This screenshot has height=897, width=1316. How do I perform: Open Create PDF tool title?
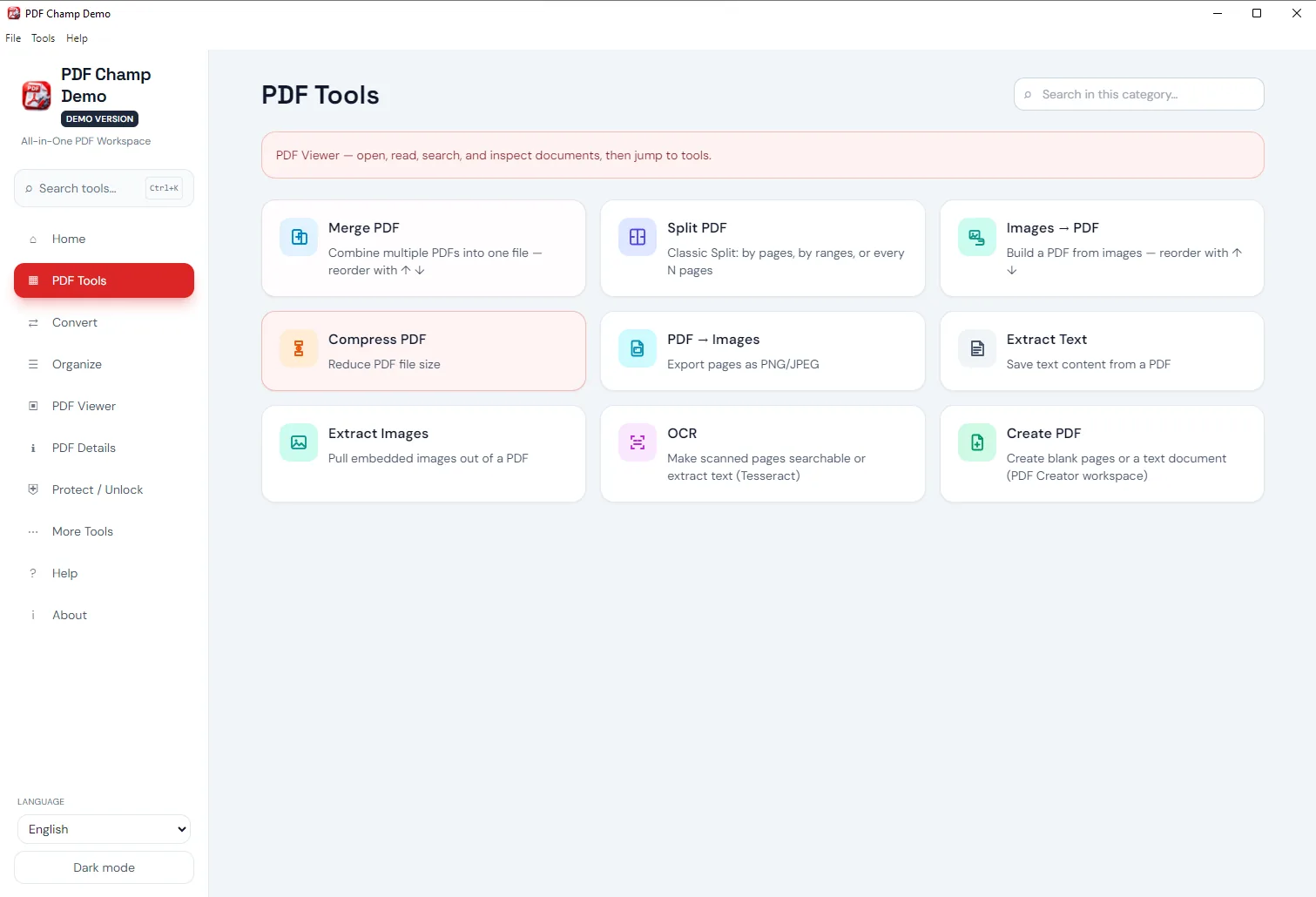(x=1043, y=434)
